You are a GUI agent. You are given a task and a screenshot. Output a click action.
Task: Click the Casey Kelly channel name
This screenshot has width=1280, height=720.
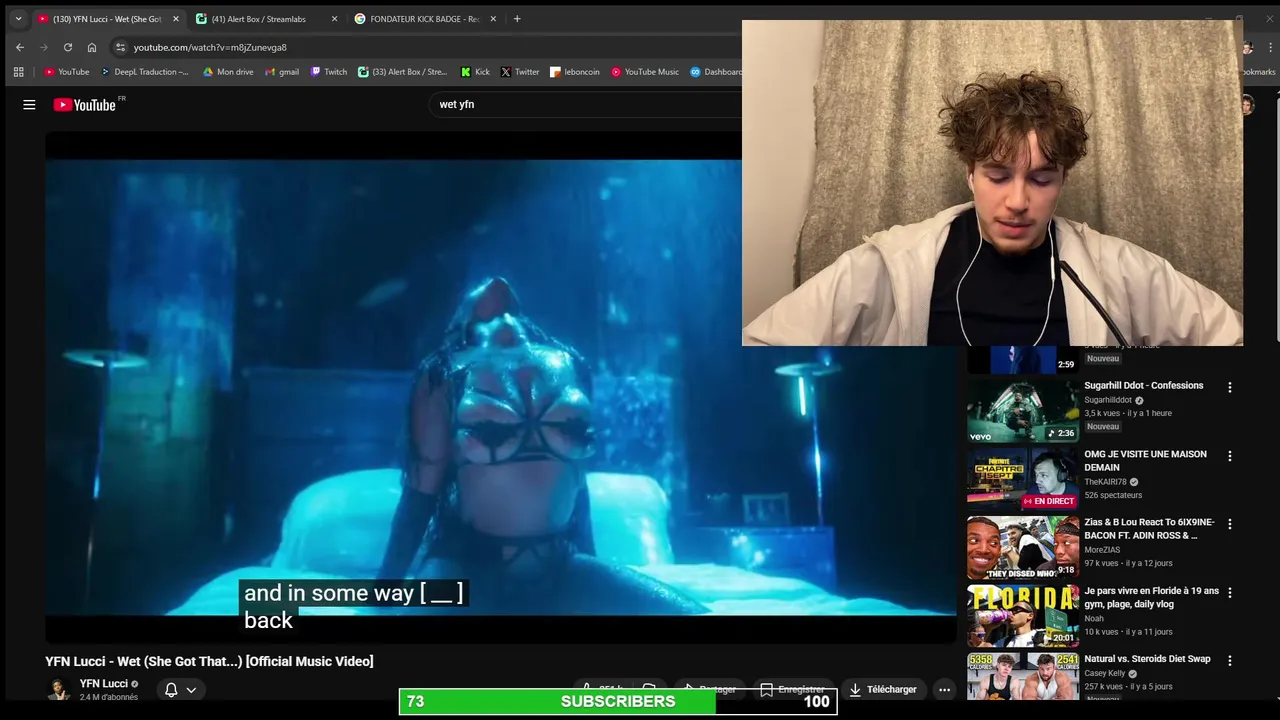1104,674
